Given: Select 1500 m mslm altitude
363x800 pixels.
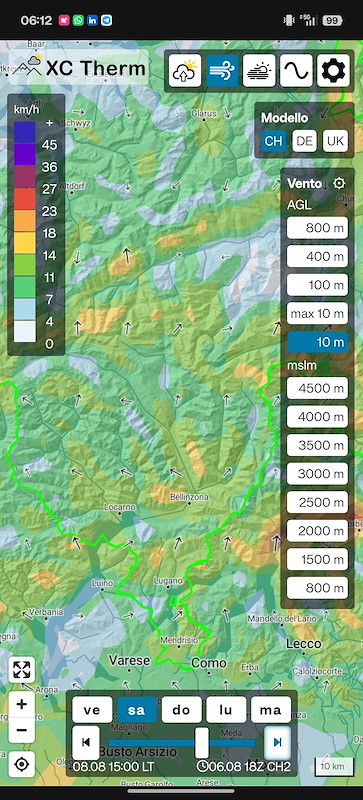Looking at the screenshot, I should (318, 560).
